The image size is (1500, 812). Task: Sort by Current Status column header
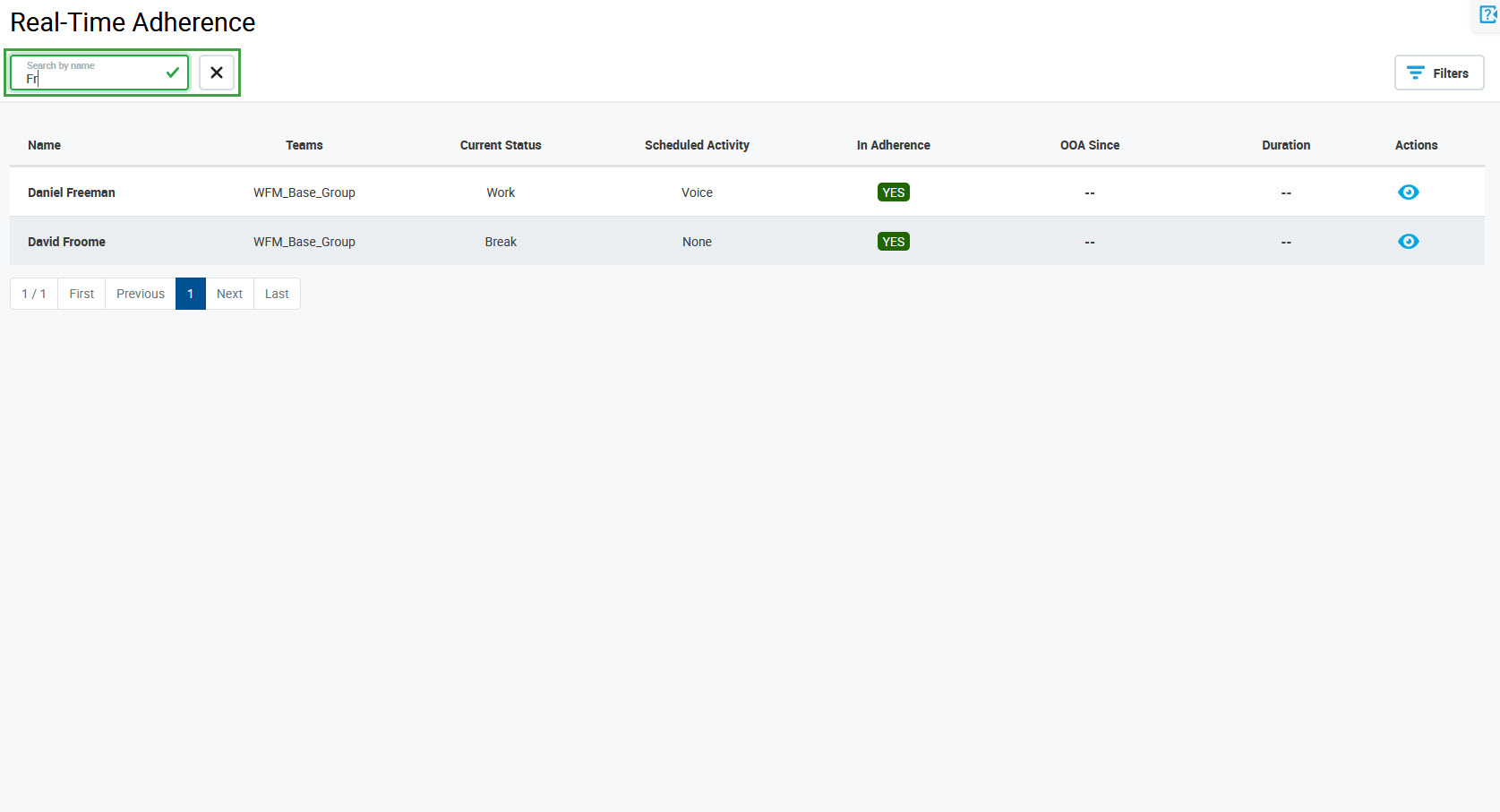point(501,145)
